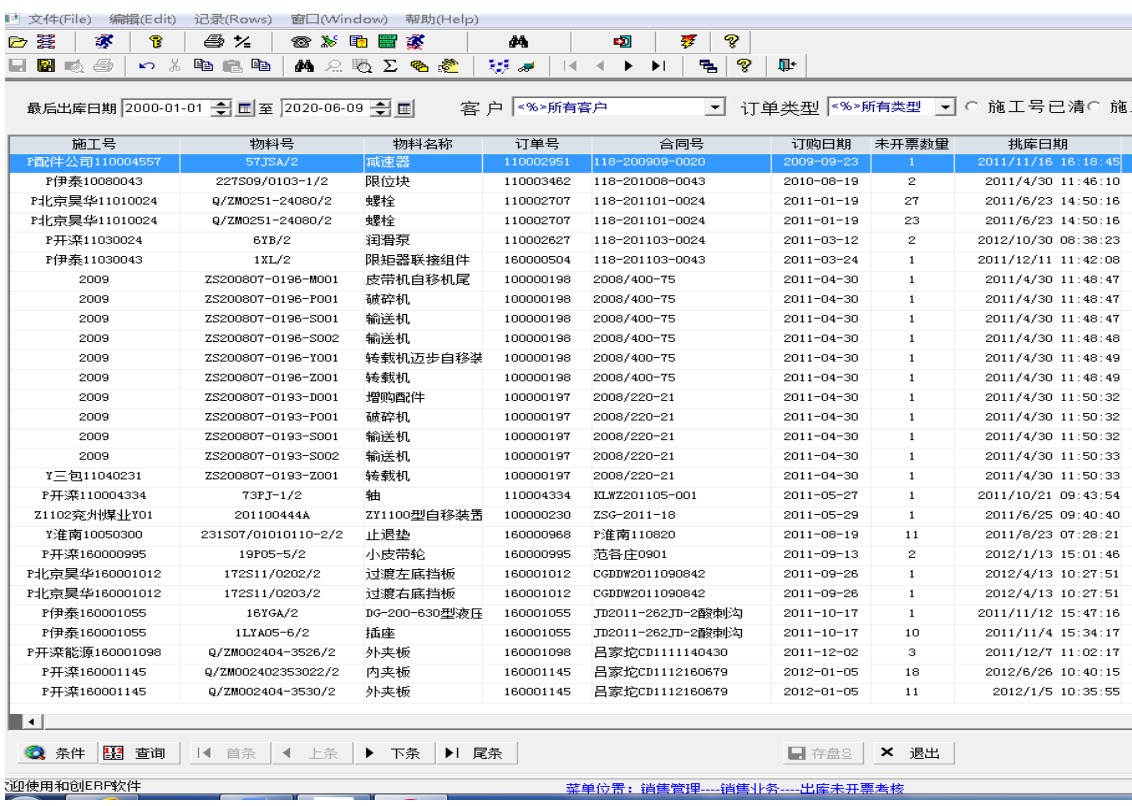Open calendar picker for end date 2020-06-09
The height and width of the screenshot is (806, 1132).
(x=404, y=109)
